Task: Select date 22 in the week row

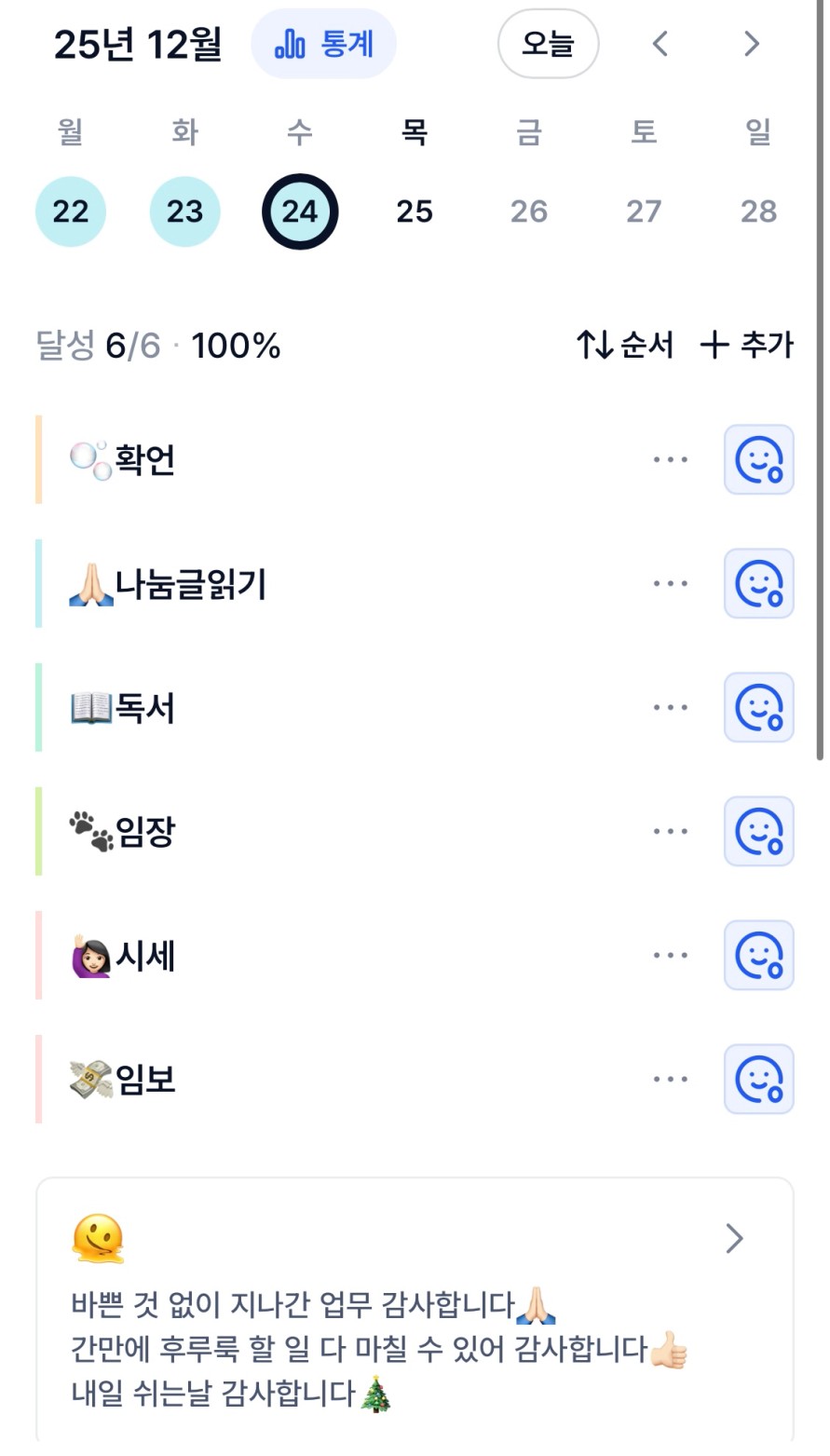Action: [71, 211]
